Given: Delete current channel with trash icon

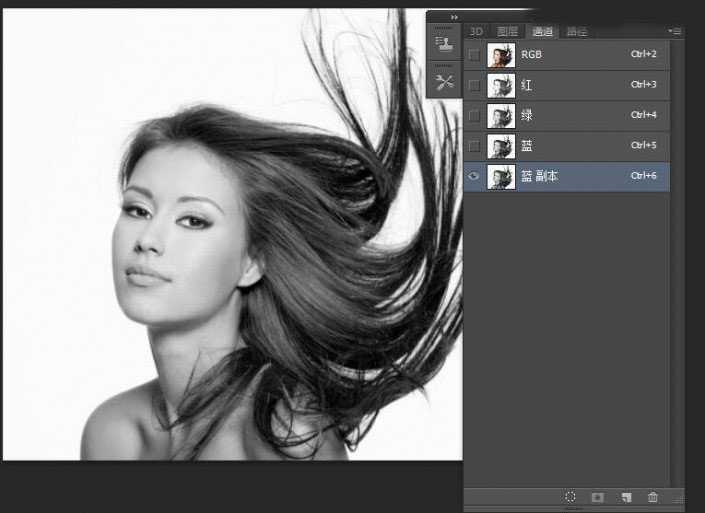Looking at the screenshot, I should pos(653,496).
